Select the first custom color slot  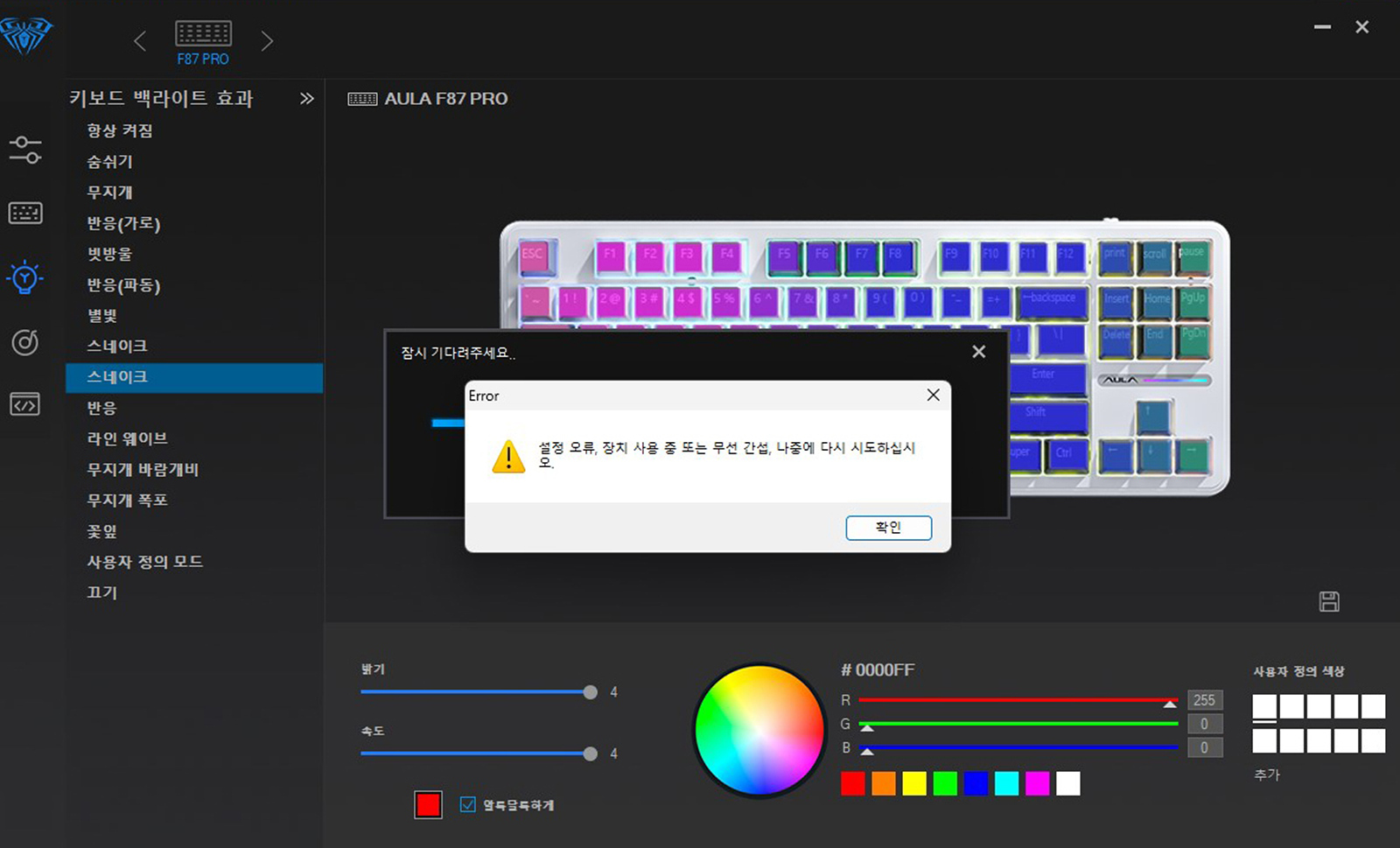pos(1264,706)
